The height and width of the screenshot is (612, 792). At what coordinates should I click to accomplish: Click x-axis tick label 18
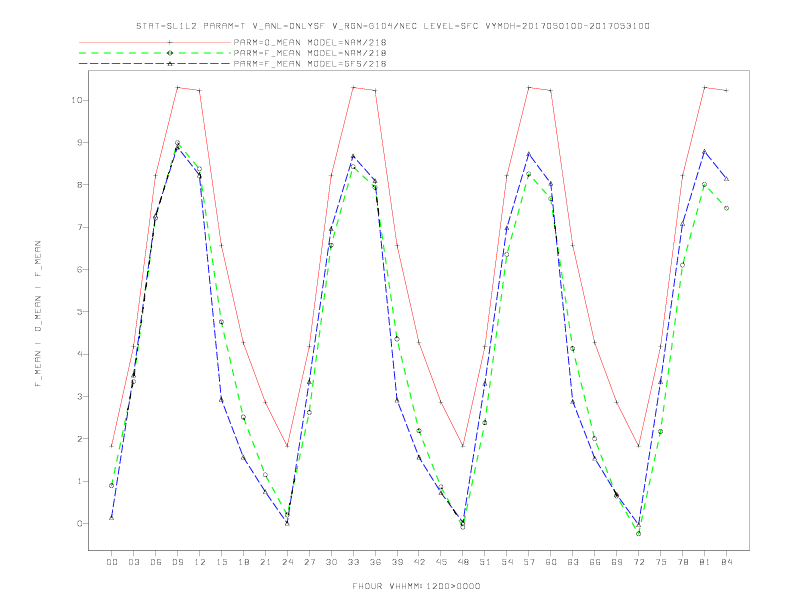[x=243, y=562]
